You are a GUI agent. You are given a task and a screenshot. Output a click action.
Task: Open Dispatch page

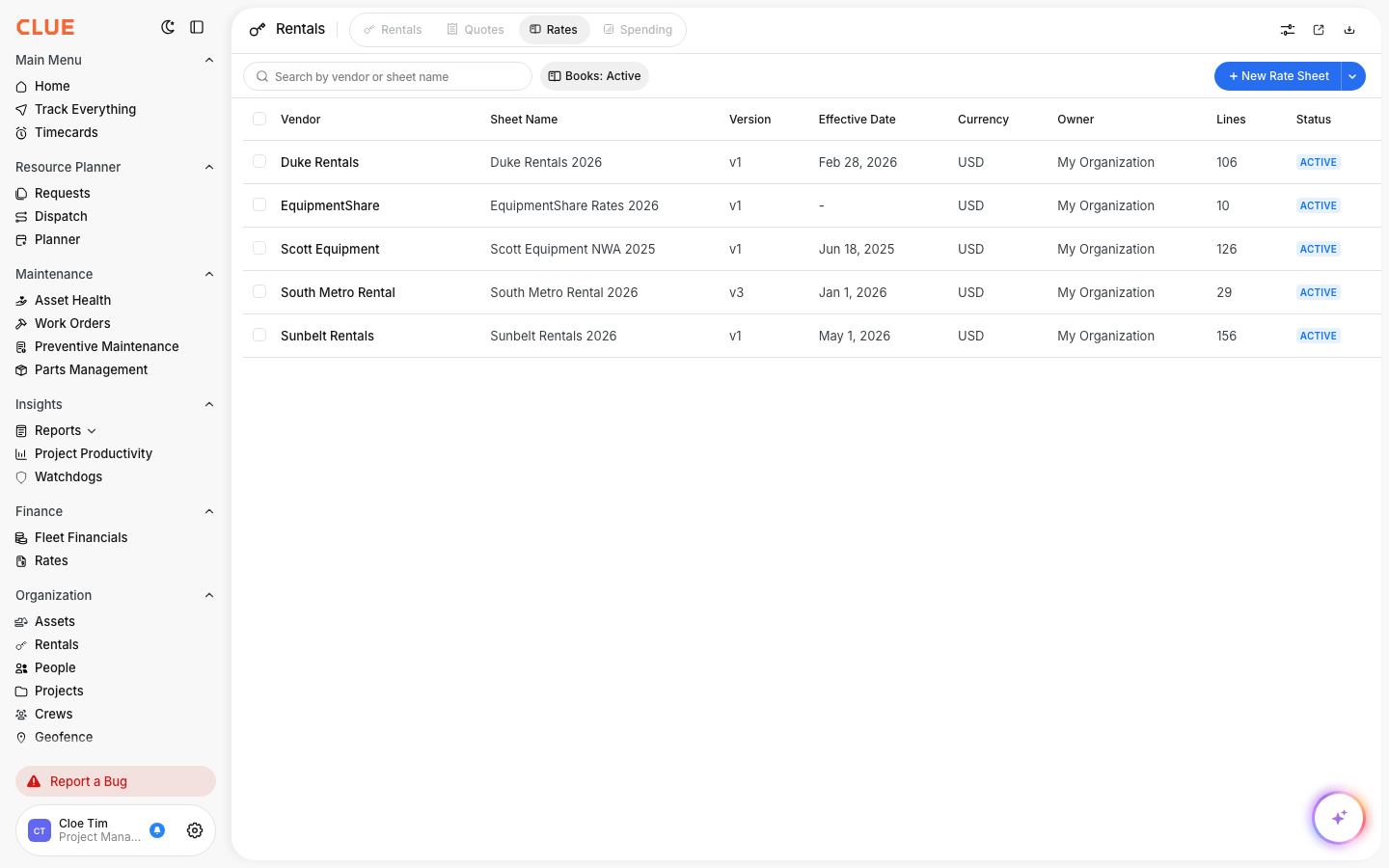[x=61, y=216]
